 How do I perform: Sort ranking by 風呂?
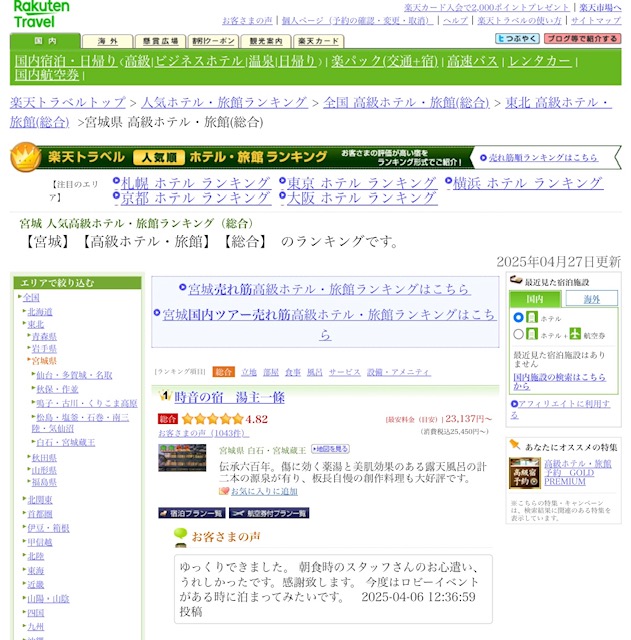click(x=315, y=372)
